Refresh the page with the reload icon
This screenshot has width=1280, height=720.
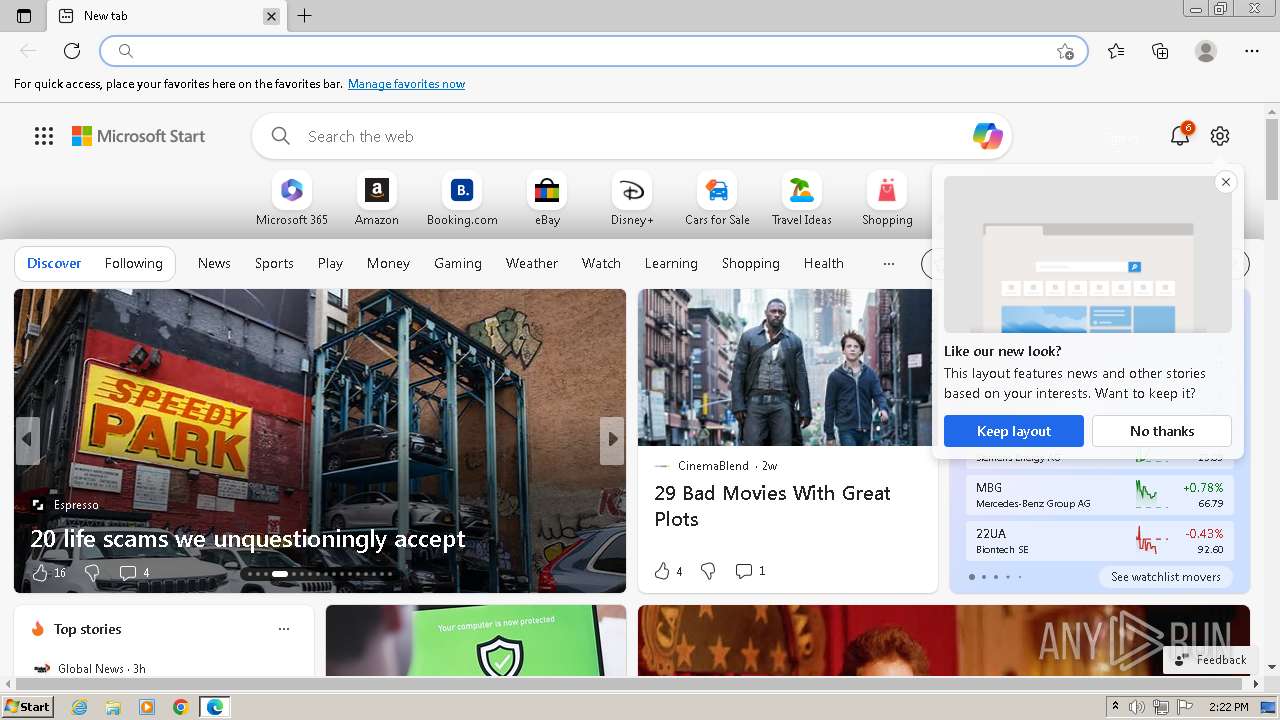pos(72,51)
